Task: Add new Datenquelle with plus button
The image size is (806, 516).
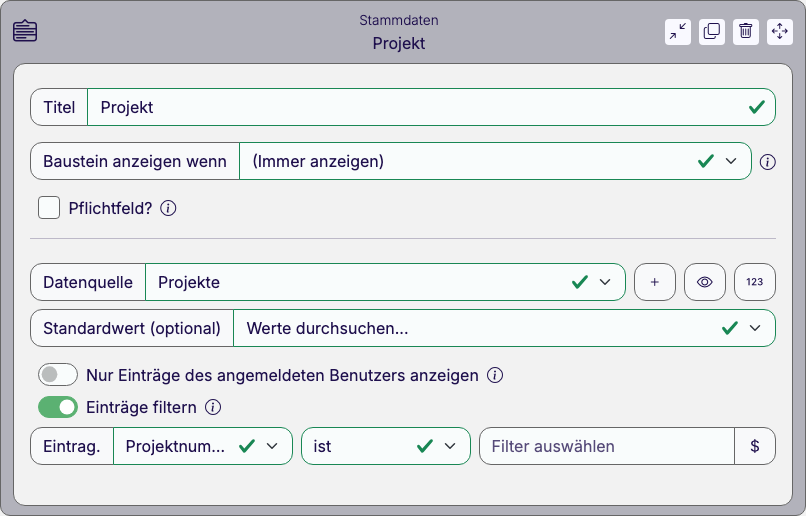Action: tap(654, 282)
